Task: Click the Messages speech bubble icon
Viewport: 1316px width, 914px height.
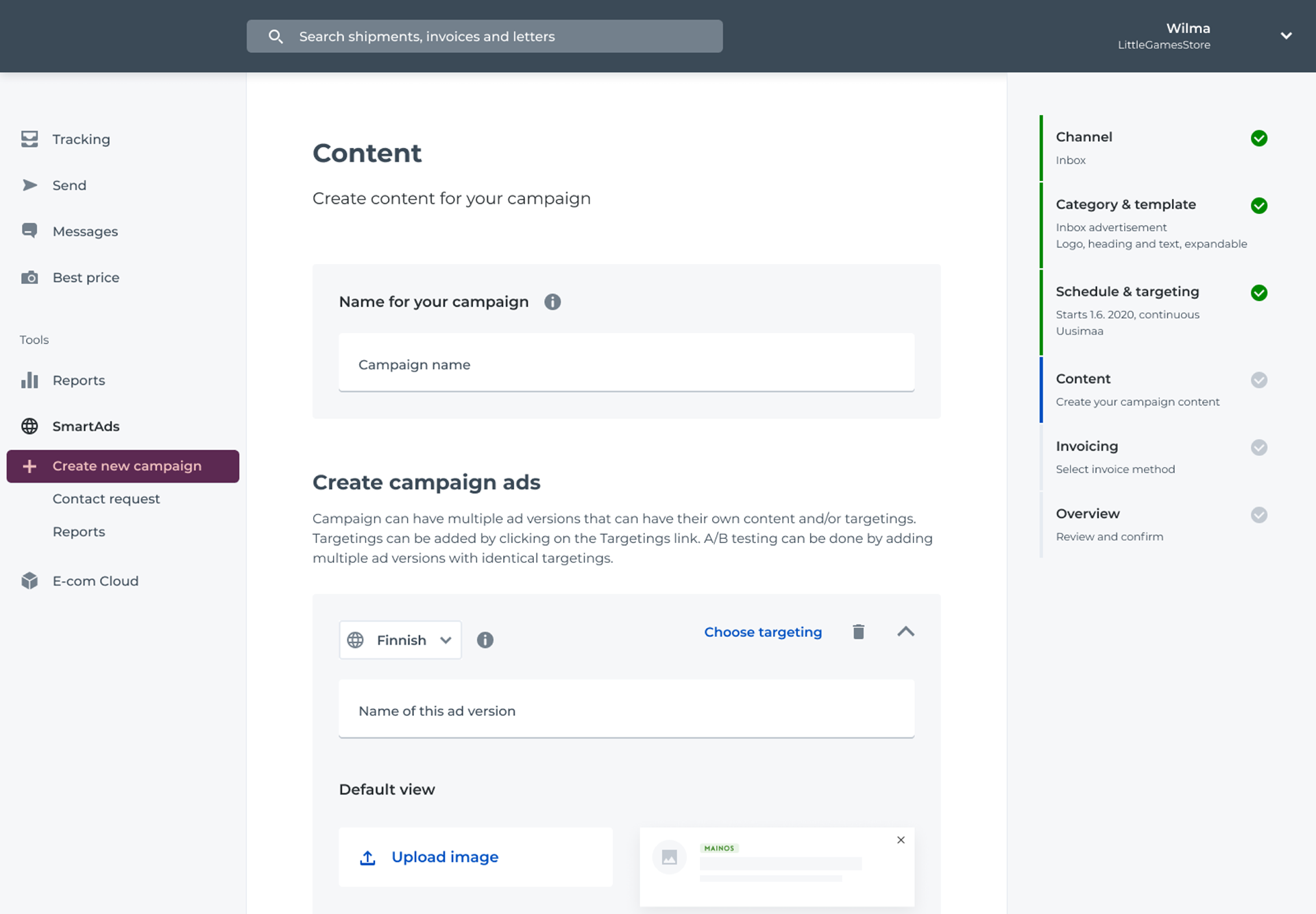Action: click(29, 231)
